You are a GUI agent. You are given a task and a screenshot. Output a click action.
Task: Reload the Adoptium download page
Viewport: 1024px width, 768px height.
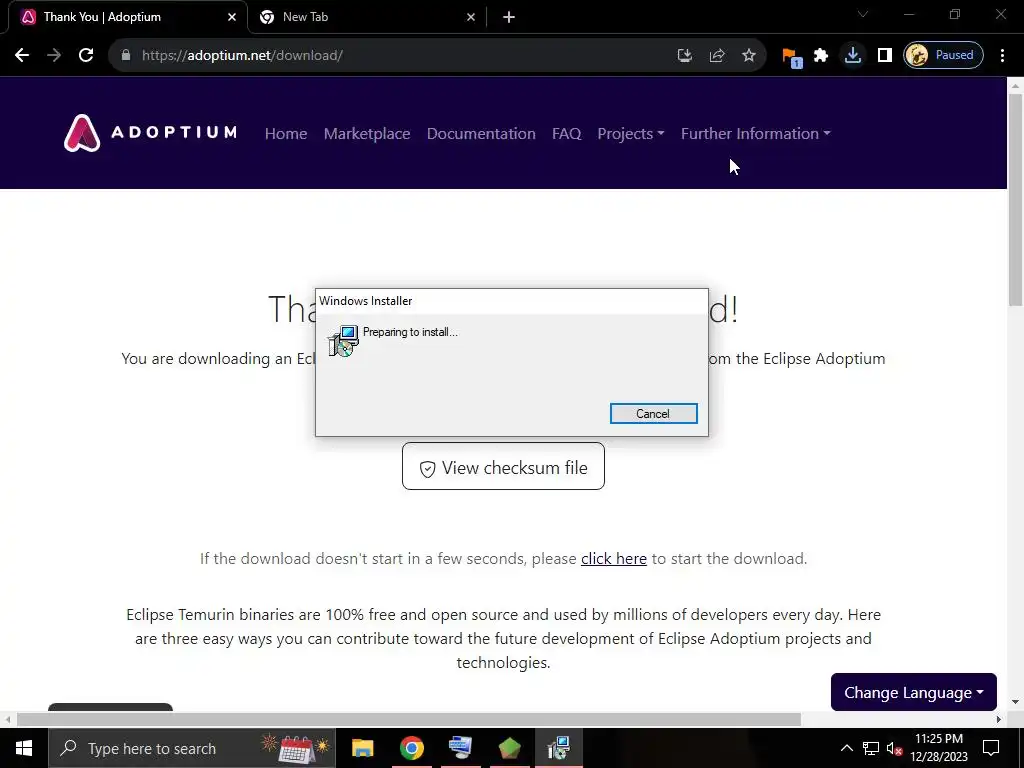pos(86,55)
